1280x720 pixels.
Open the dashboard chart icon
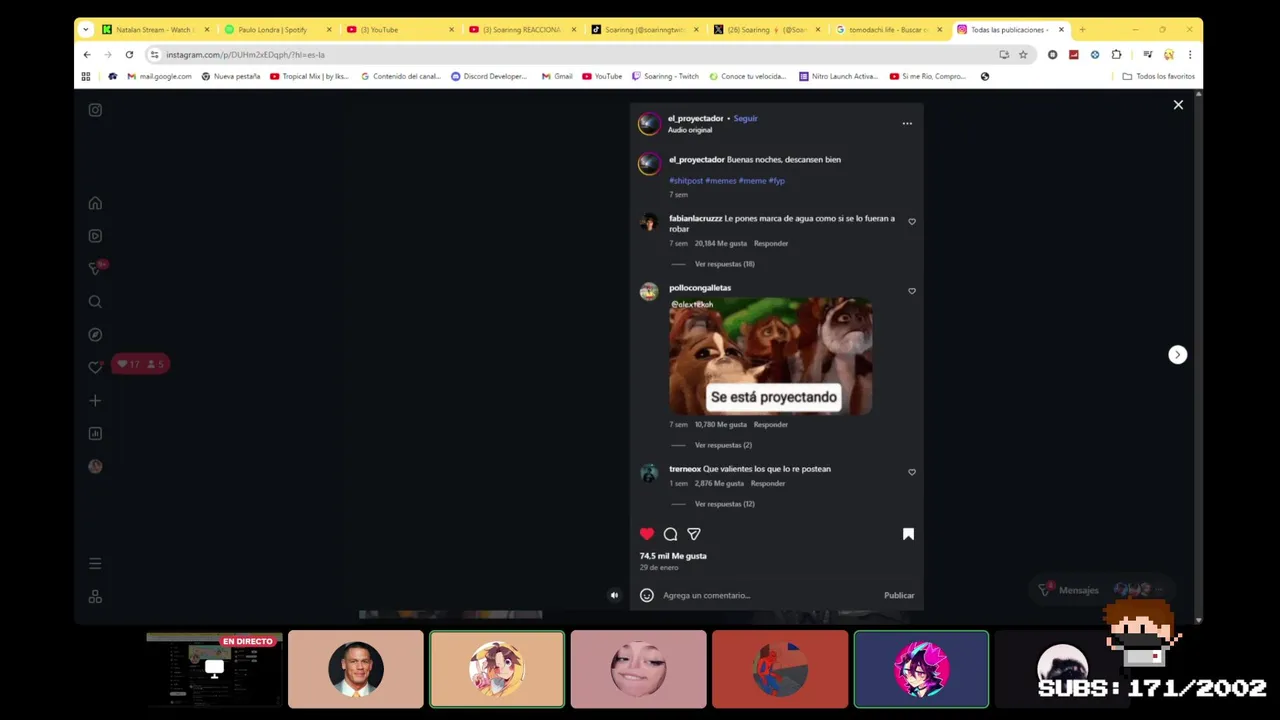(95, 433)
